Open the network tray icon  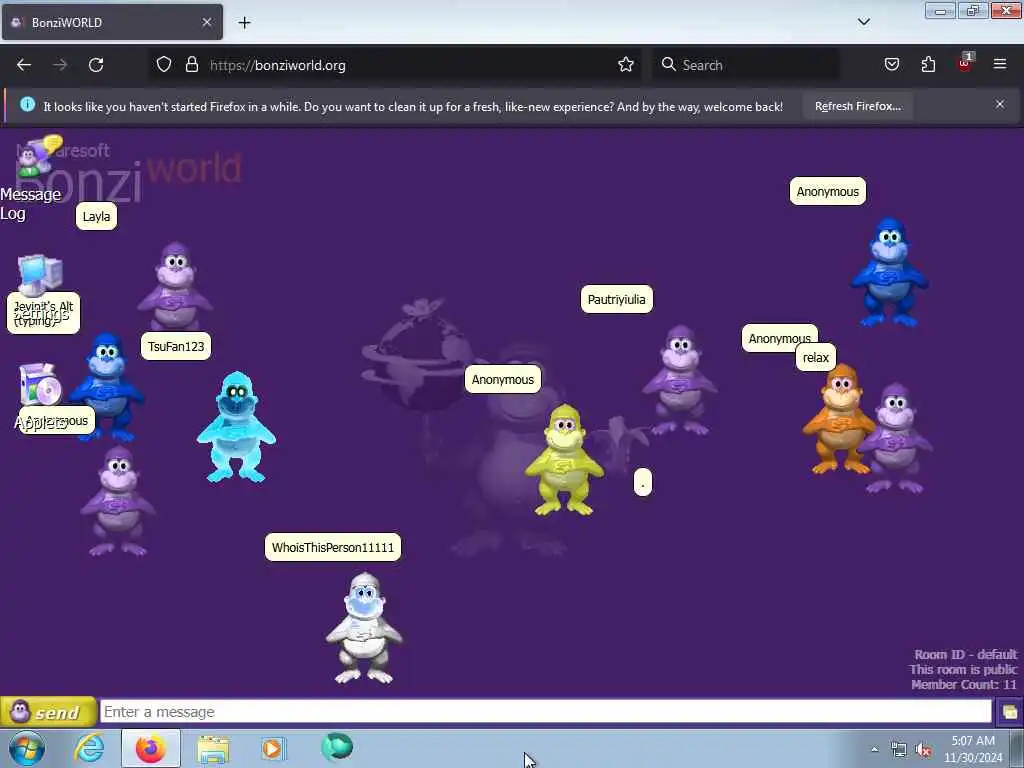tap(899, 750)
